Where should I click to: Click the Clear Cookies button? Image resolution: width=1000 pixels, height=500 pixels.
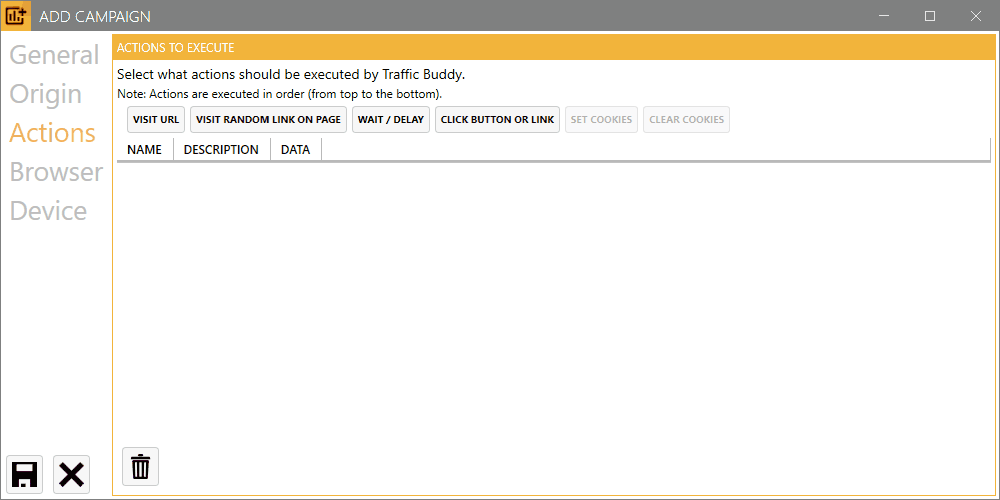[687, 119]
